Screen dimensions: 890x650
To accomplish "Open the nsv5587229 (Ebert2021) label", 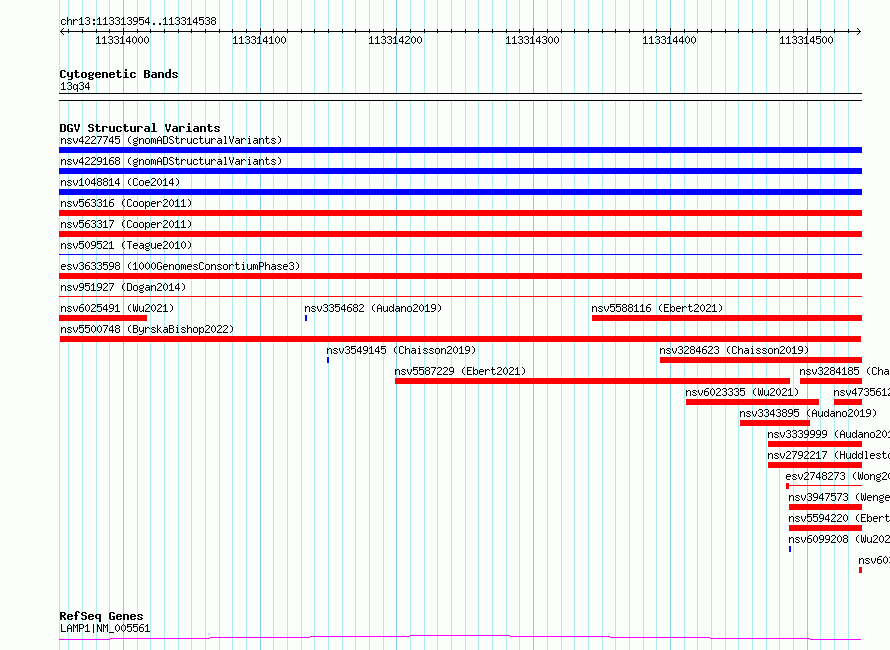I will [x=460, y=371].
